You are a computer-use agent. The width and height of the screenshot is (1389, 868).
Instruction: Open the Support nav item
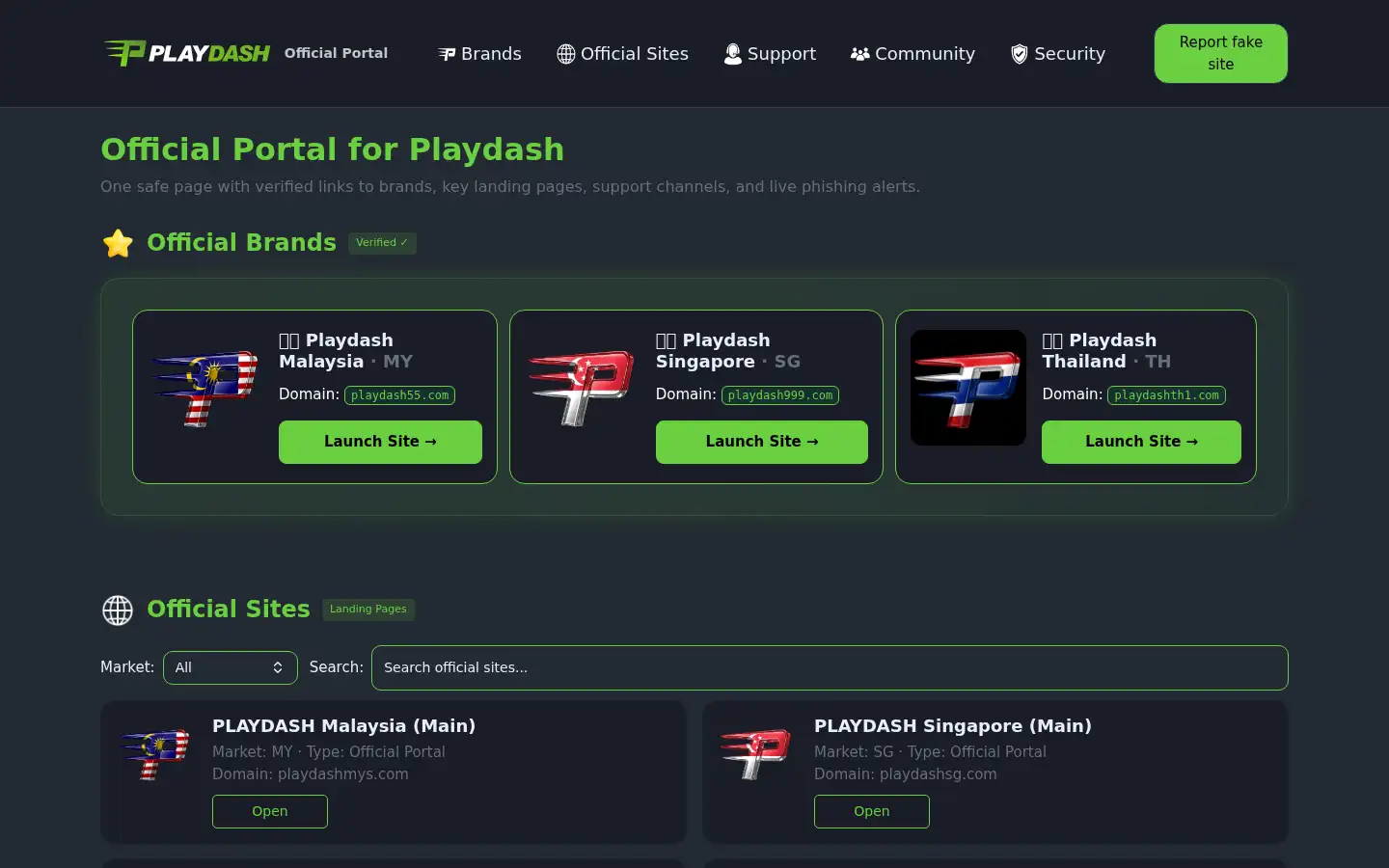770,54
